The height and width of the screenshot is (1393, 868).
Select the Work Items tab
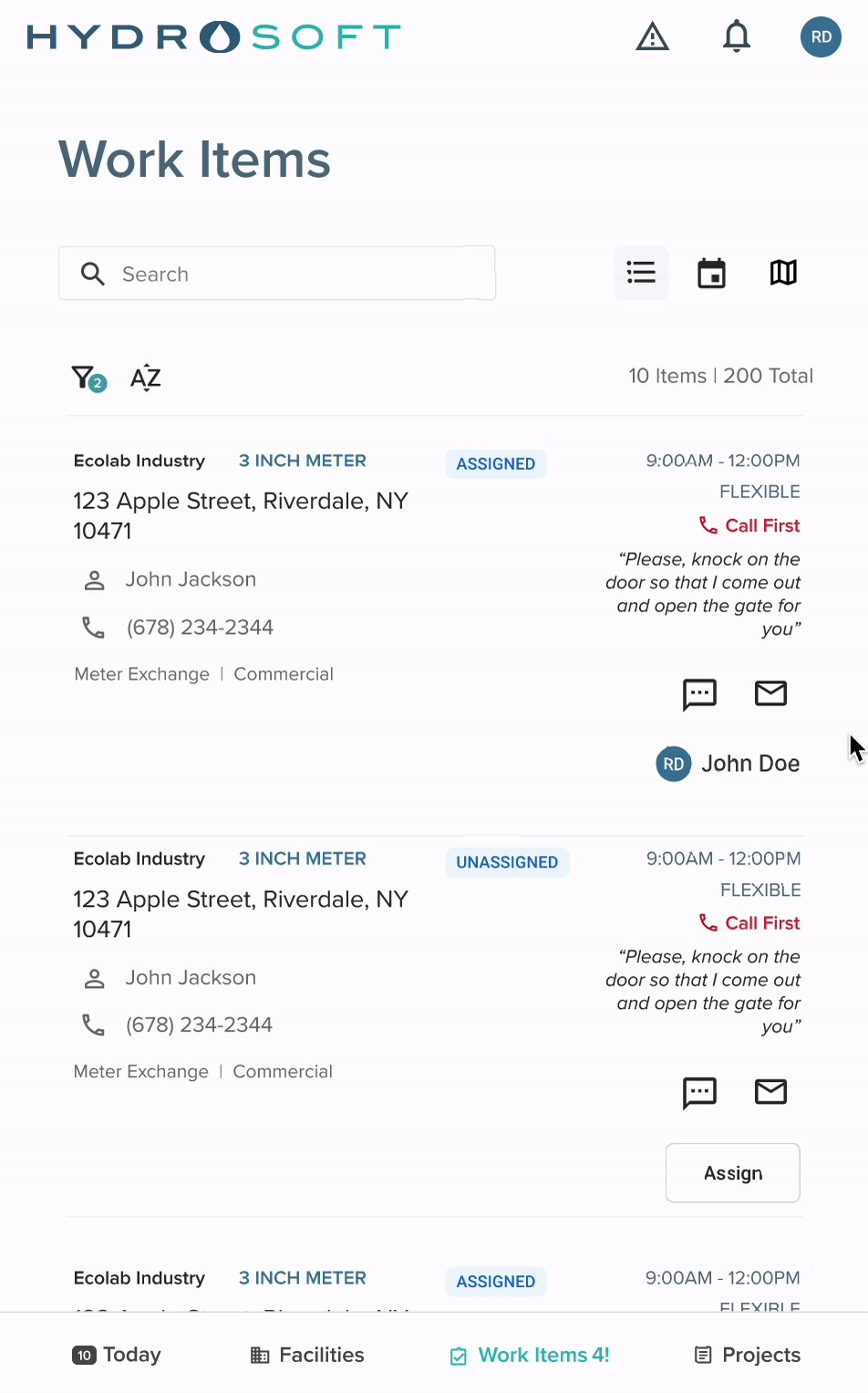coord(530,1355)
